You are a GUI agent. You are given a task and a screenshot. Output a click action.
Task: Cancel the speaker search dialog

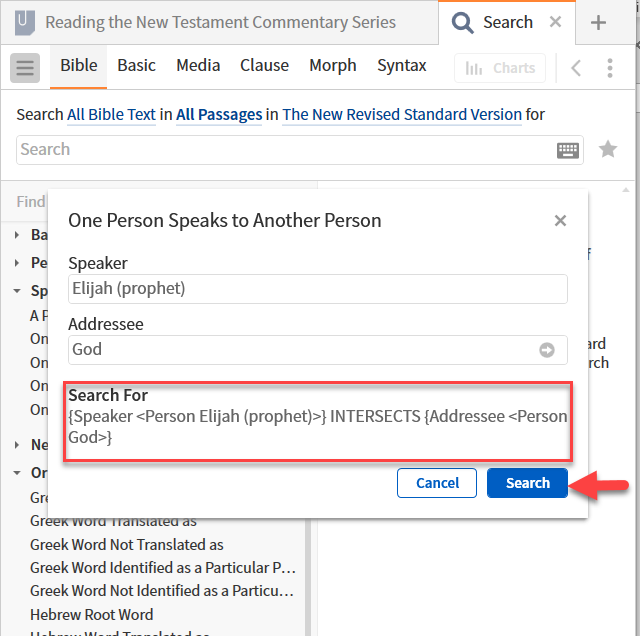(x=437, y=483)
